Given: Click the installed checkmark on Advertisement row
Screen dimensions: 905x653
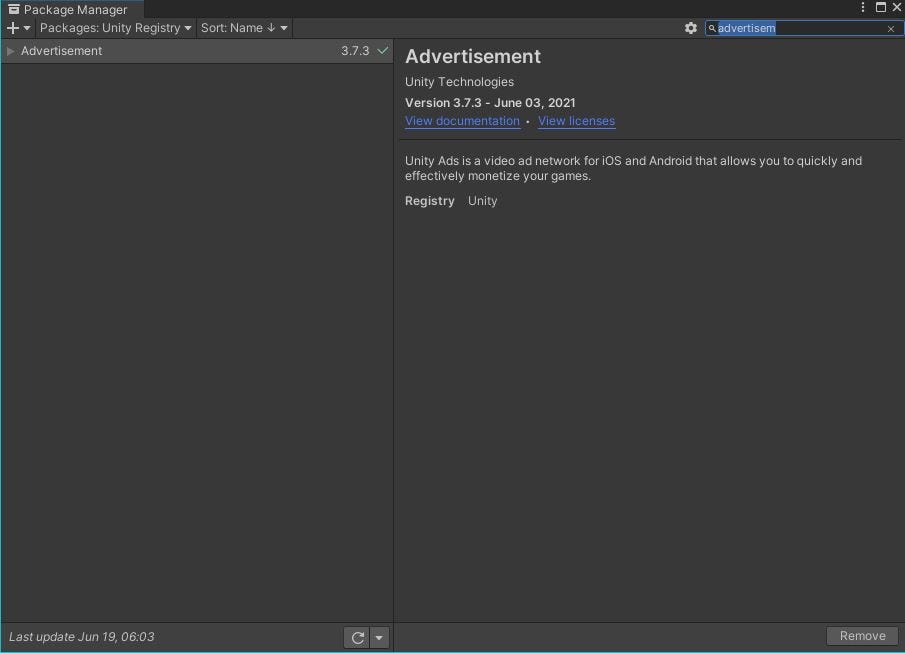Looking at the screenshot, I should pyautogui.click(x=383, y=50).
